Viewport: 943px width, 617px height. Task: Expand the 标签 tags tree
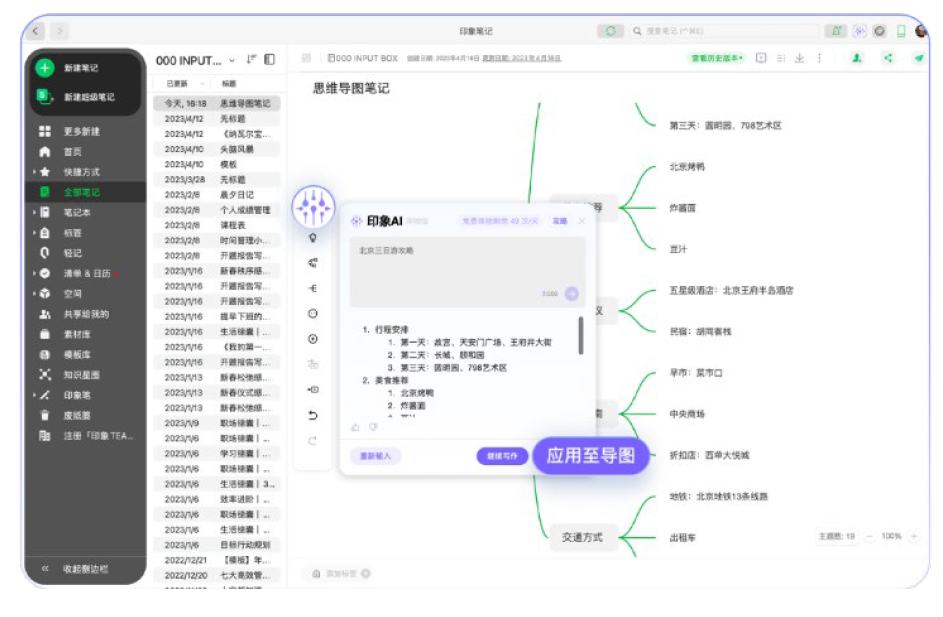click(34, 233)
